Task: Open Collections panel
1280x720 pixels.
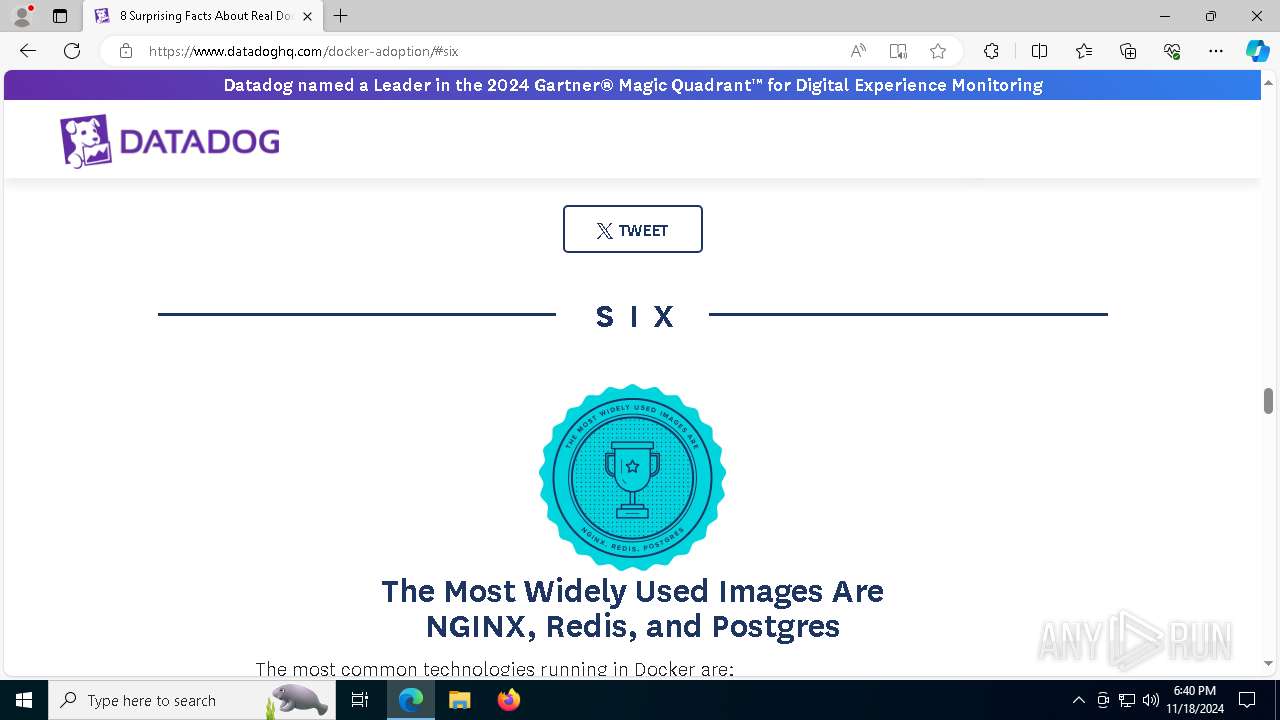Action: [x=1128, y=51]
